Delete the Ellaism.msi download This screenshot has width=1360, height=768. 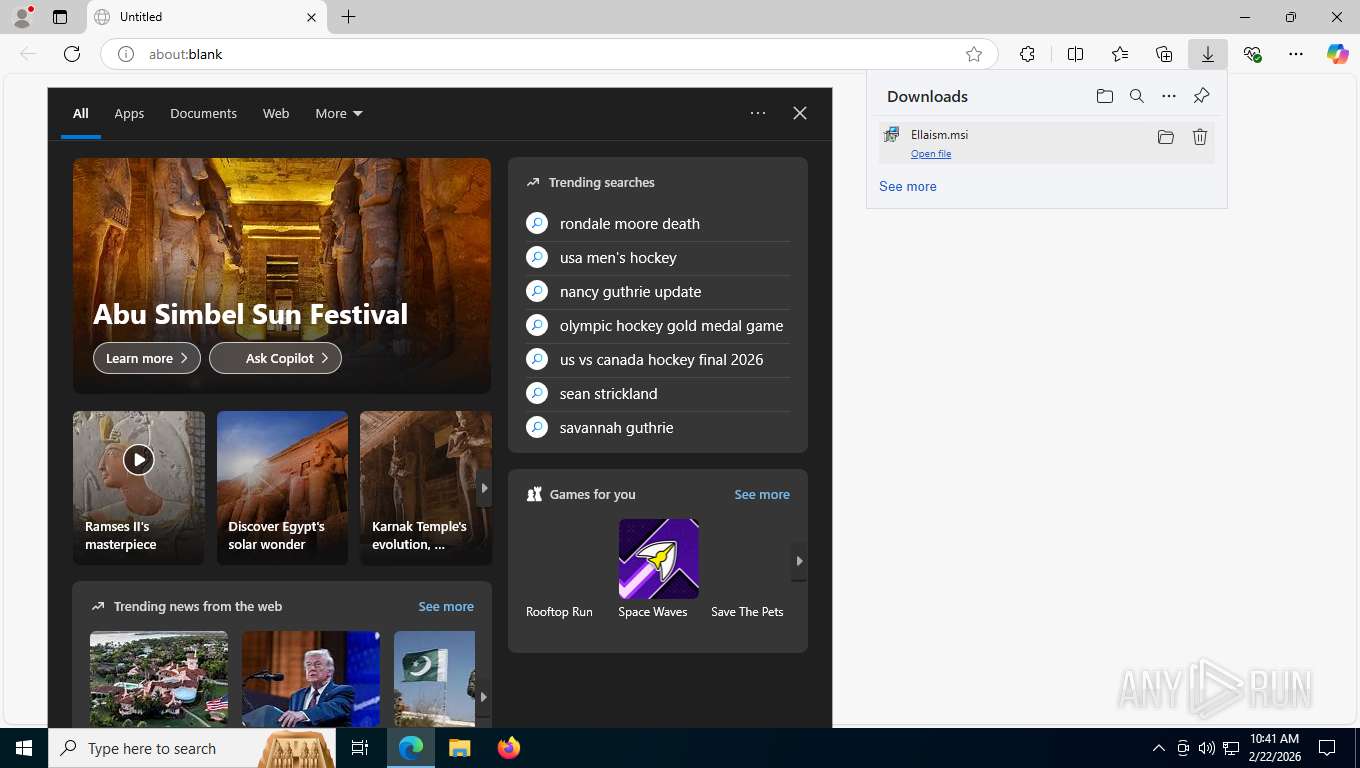click(1200, 137)
